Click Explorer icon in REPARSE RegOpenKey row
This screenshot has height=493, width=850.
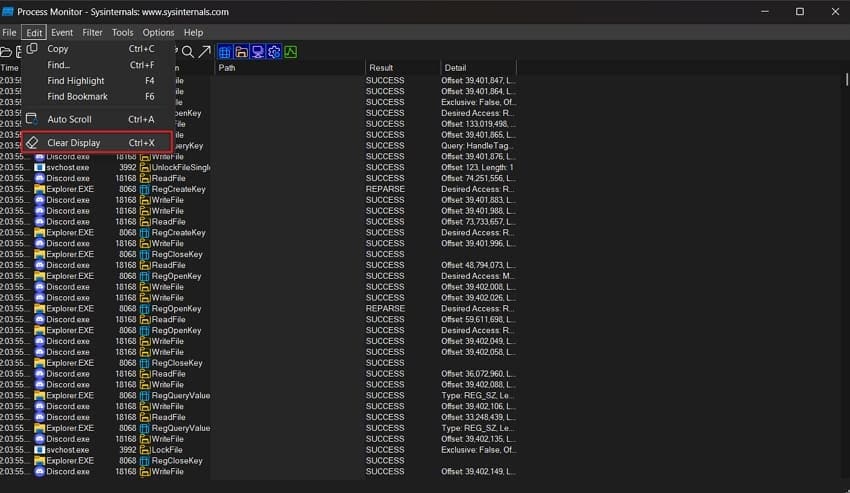[x=40, y=309]
